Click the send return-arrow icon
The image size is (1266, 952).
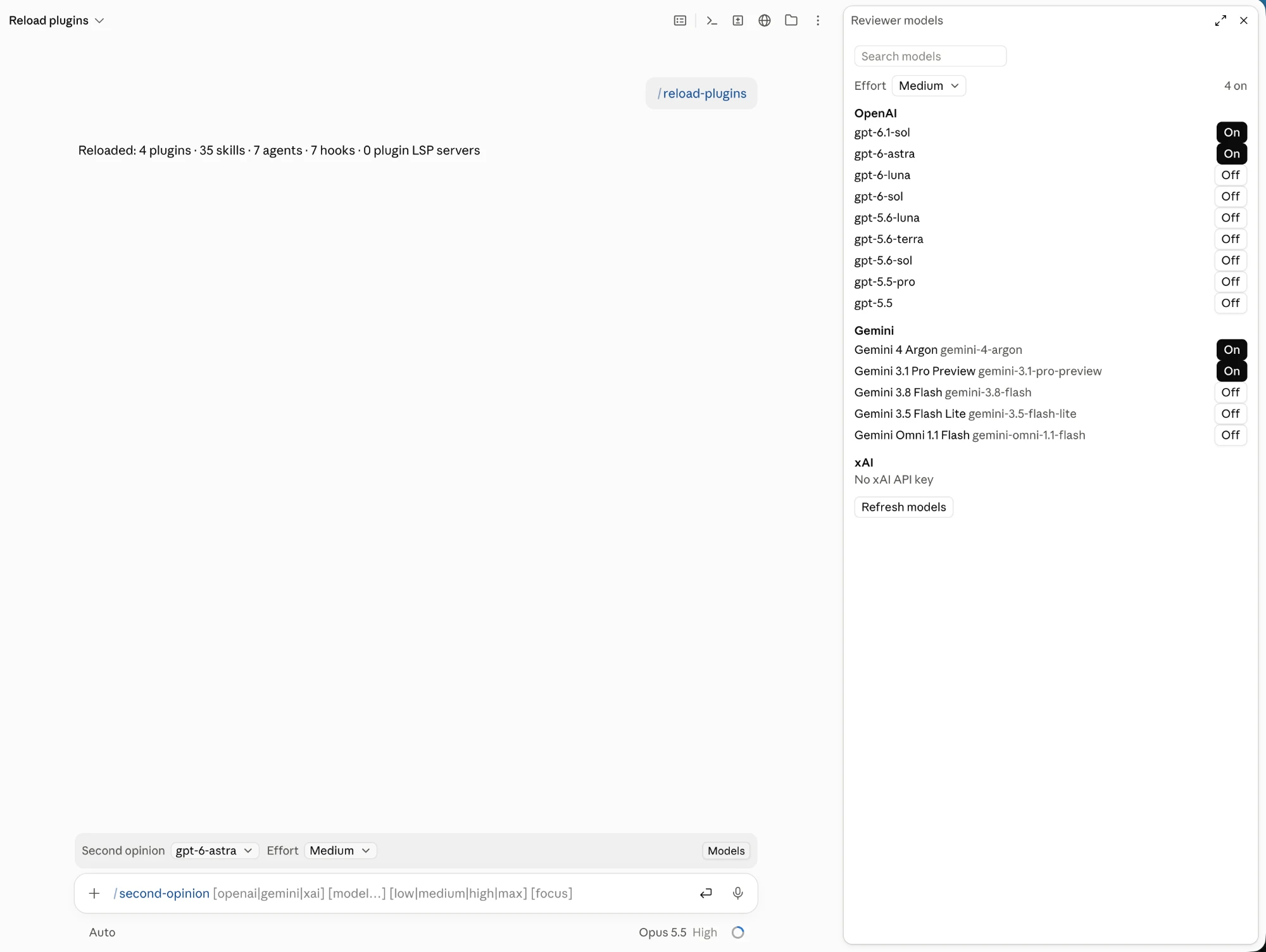[x=706, y=893]
